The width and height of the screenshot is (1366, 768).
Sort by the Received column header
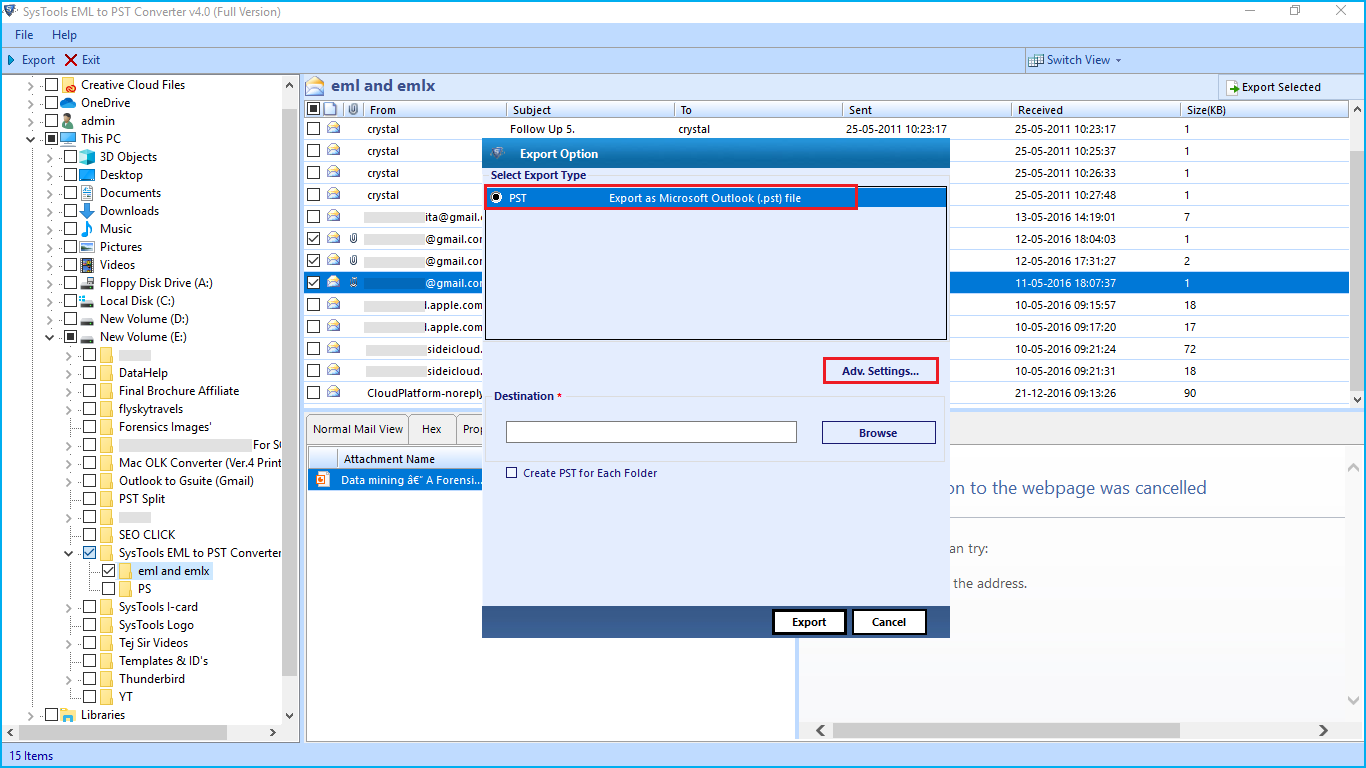(x=1097, y=110)
